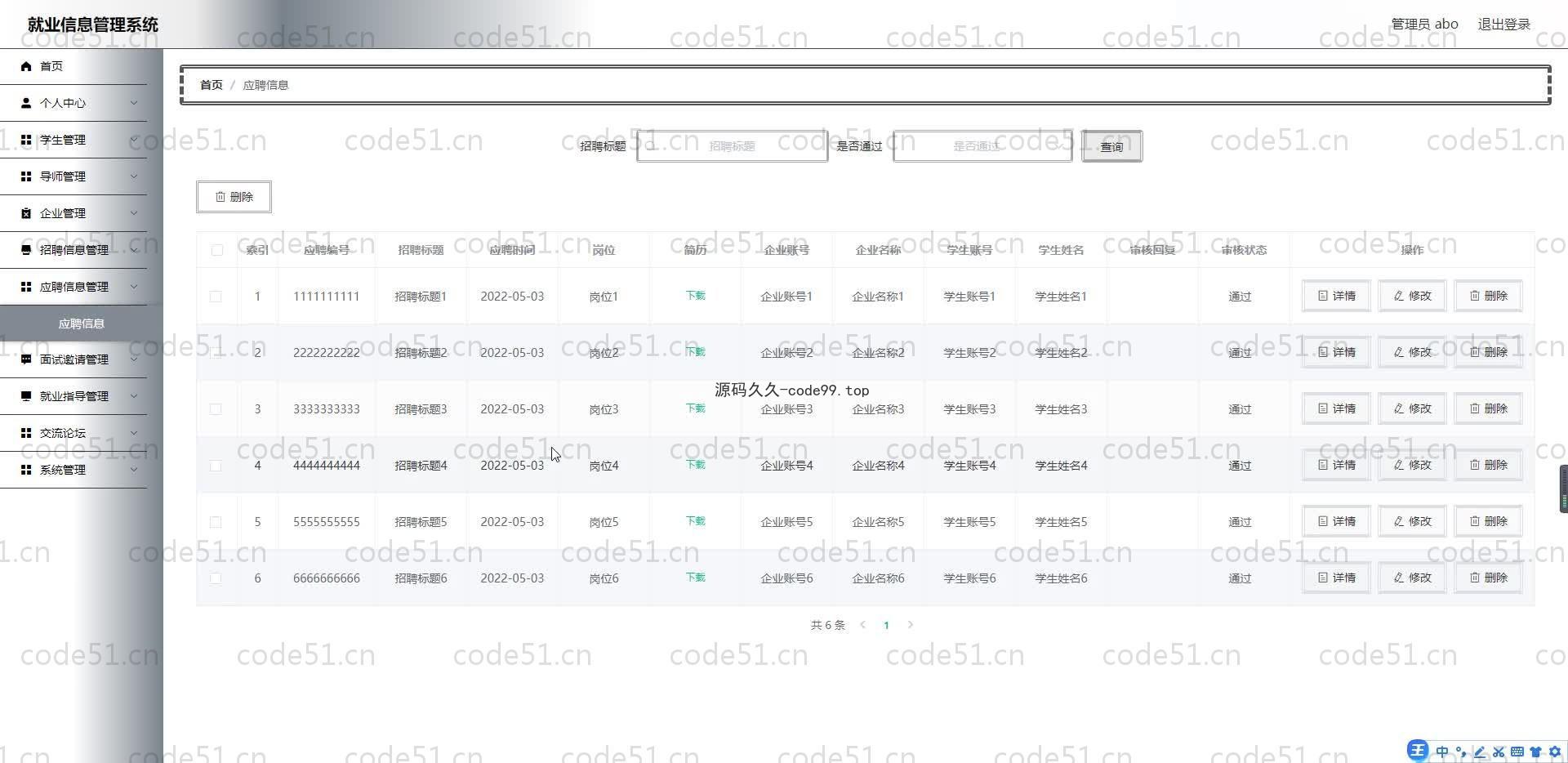Image resolution: width=1568 pixels, height=763 pixels.
Task: Expand the 企业管理 chevron
Action: (x=134, y=213)
